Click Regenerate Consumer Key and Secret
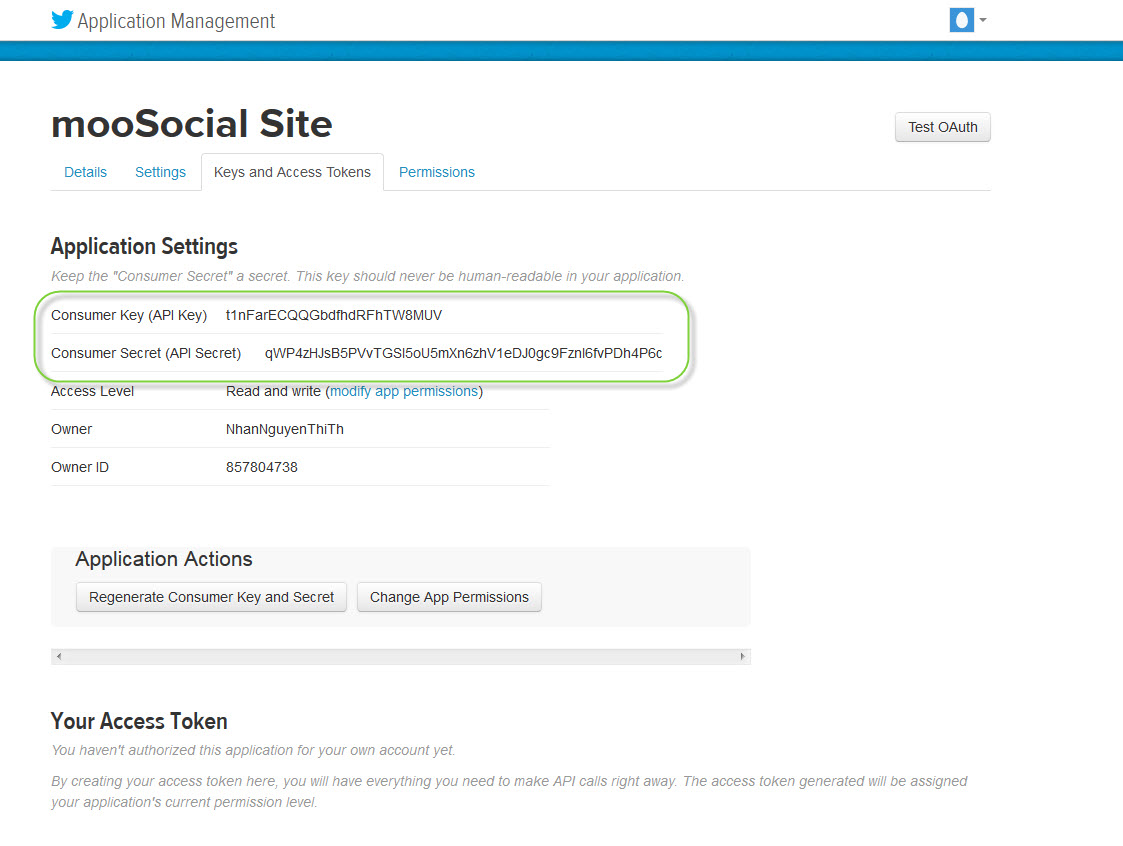 pyautogui.click(x=211, y=597)
